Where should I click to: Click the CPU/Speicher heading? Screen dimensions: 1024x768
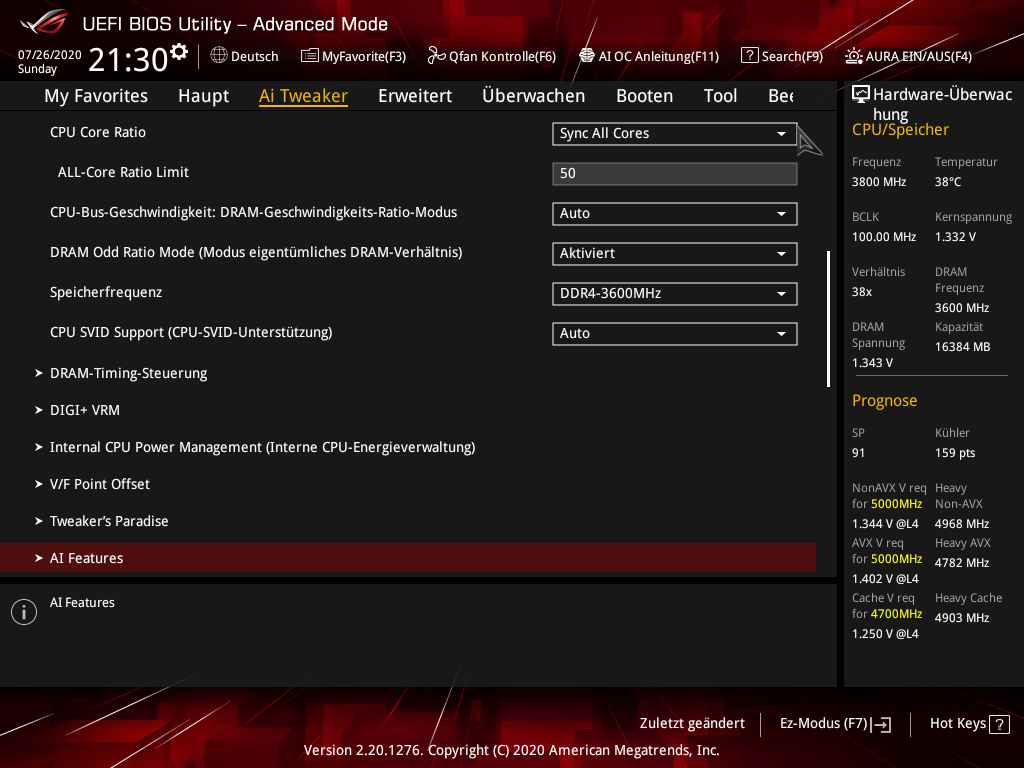point(900,130)
